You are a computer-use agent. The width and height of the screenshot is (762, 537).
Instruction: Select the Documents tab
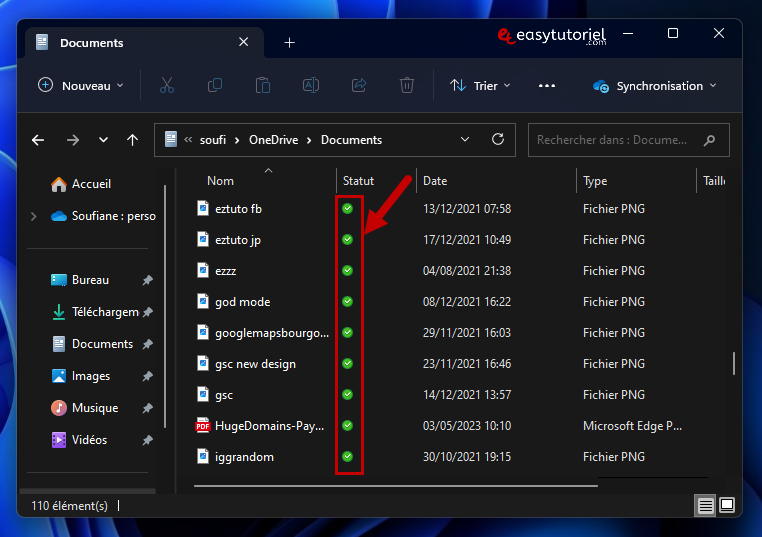[x=144, y=43]
